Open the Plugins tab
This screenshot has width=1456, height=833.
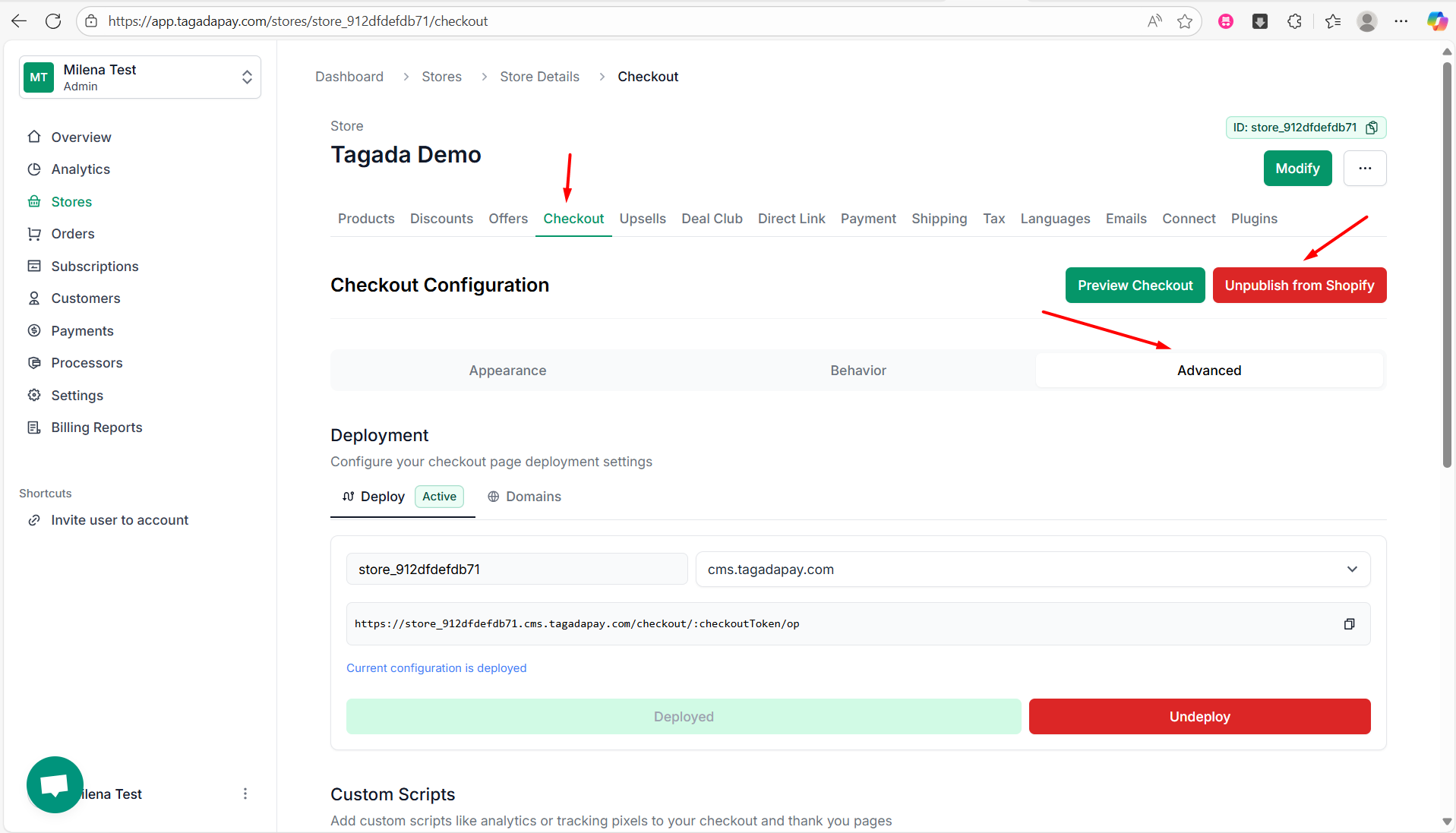[x=1254, y=219]
